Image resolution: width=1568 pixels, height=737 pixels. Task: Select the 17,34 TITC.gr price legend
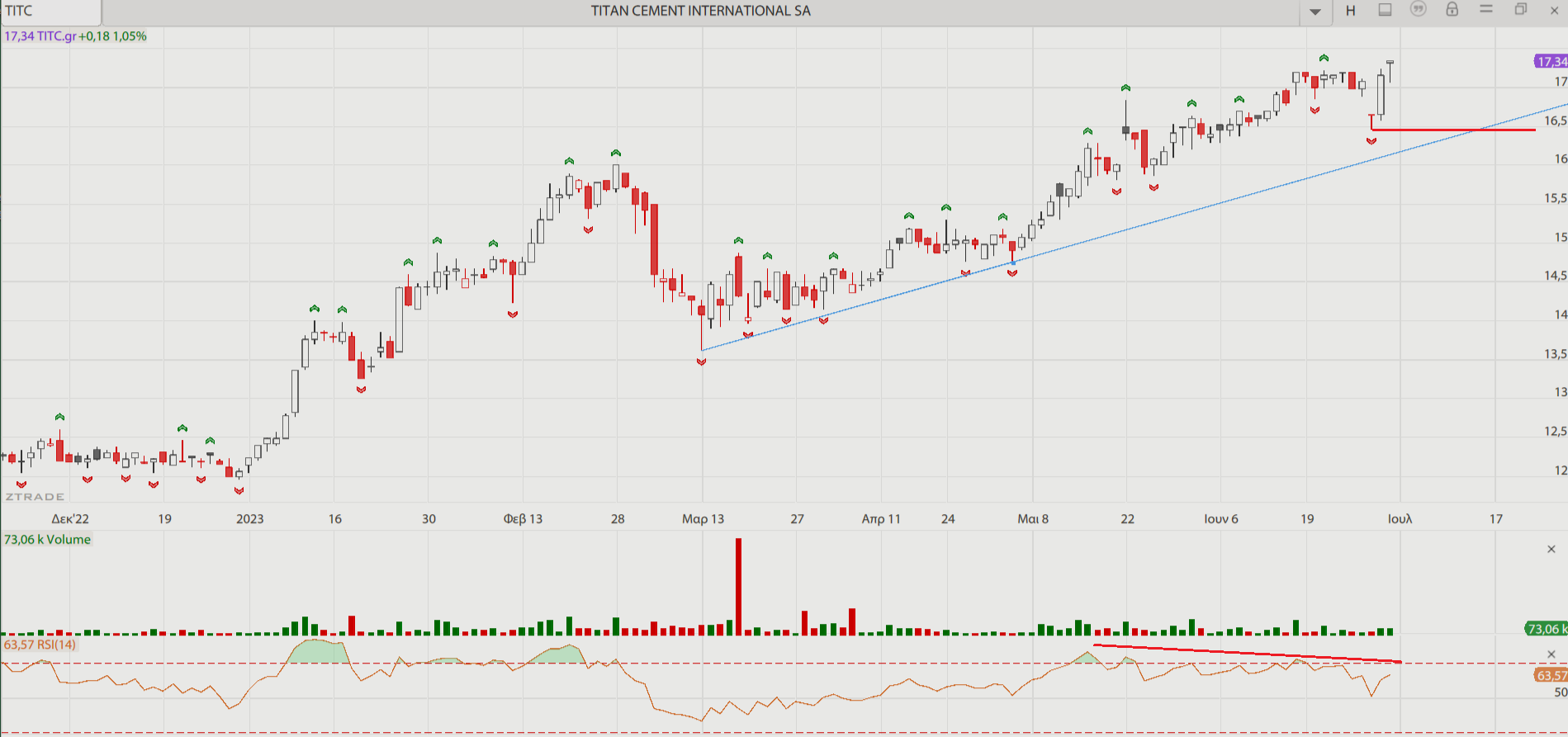tap(75, 36)
